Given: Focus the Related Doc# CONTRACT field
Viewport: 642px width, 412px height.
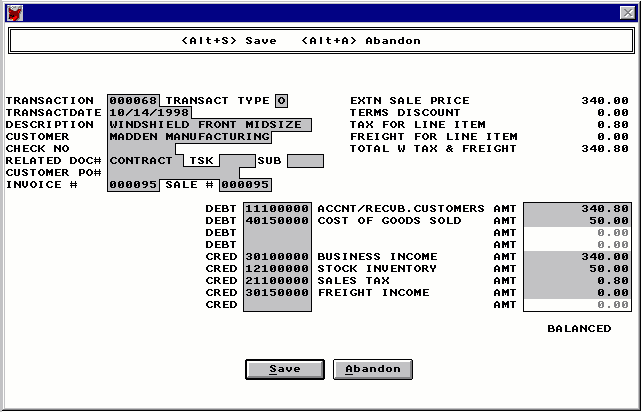Looking at the screenshot, I should [145, 161].
